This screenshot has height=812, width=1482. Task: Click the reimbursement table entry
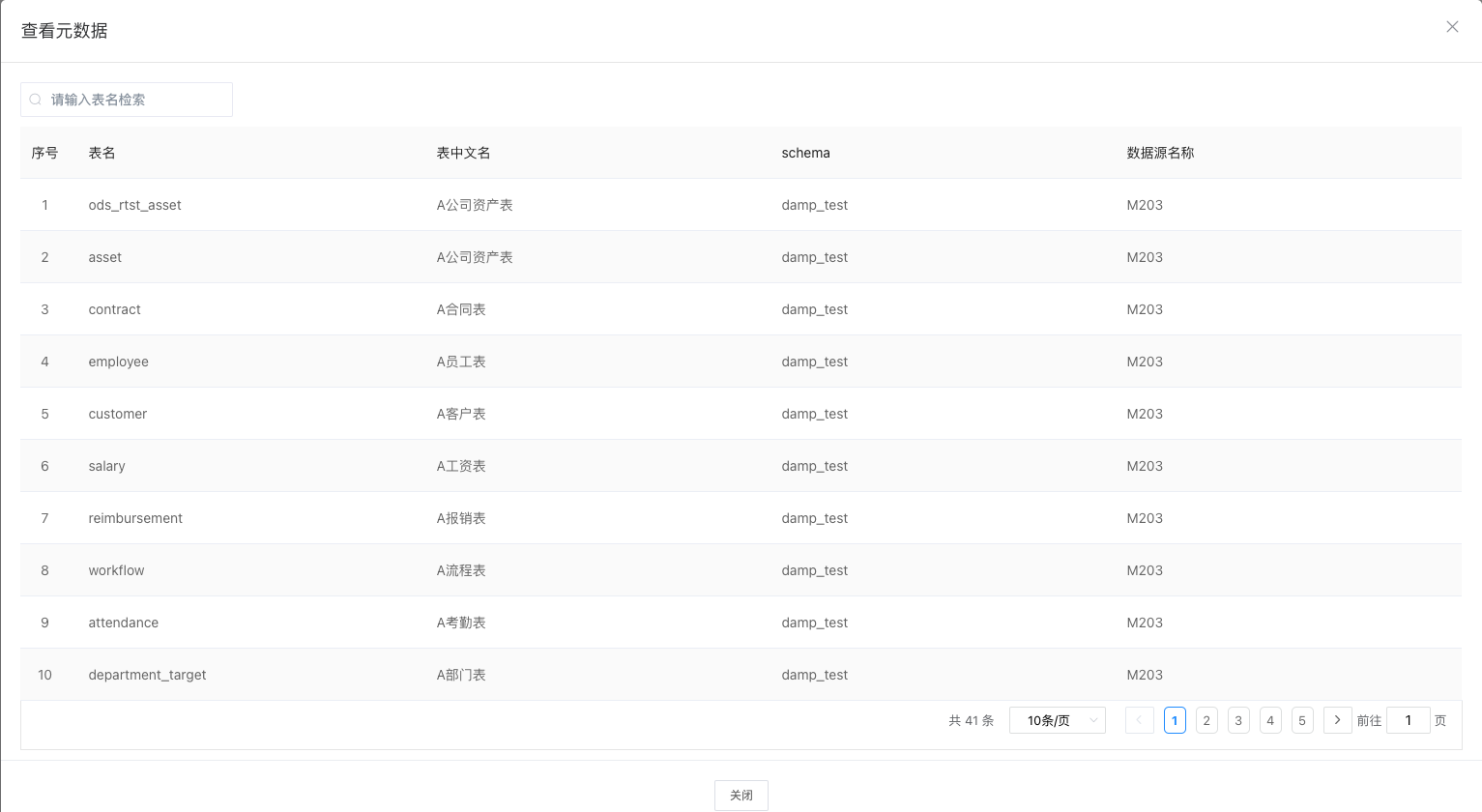[x=135, y=518]
